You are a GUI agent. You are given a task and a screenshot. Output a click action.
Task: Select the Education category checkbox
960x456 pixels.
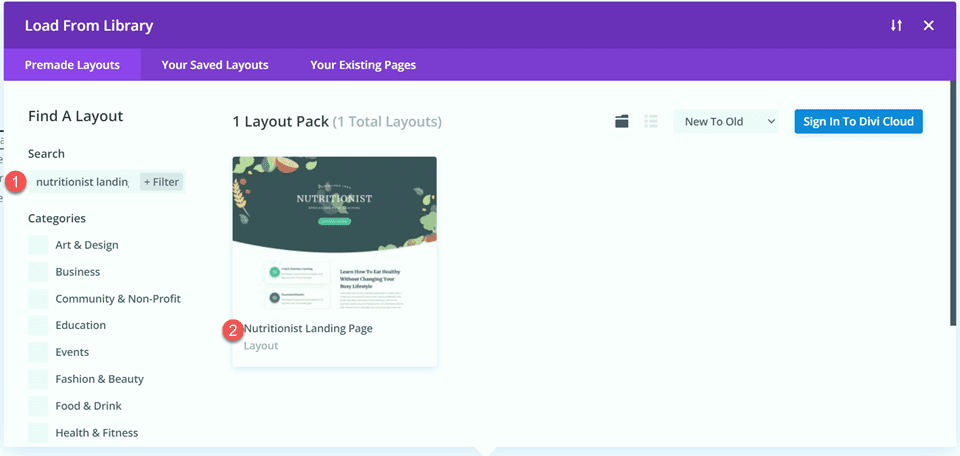(38, 325)
